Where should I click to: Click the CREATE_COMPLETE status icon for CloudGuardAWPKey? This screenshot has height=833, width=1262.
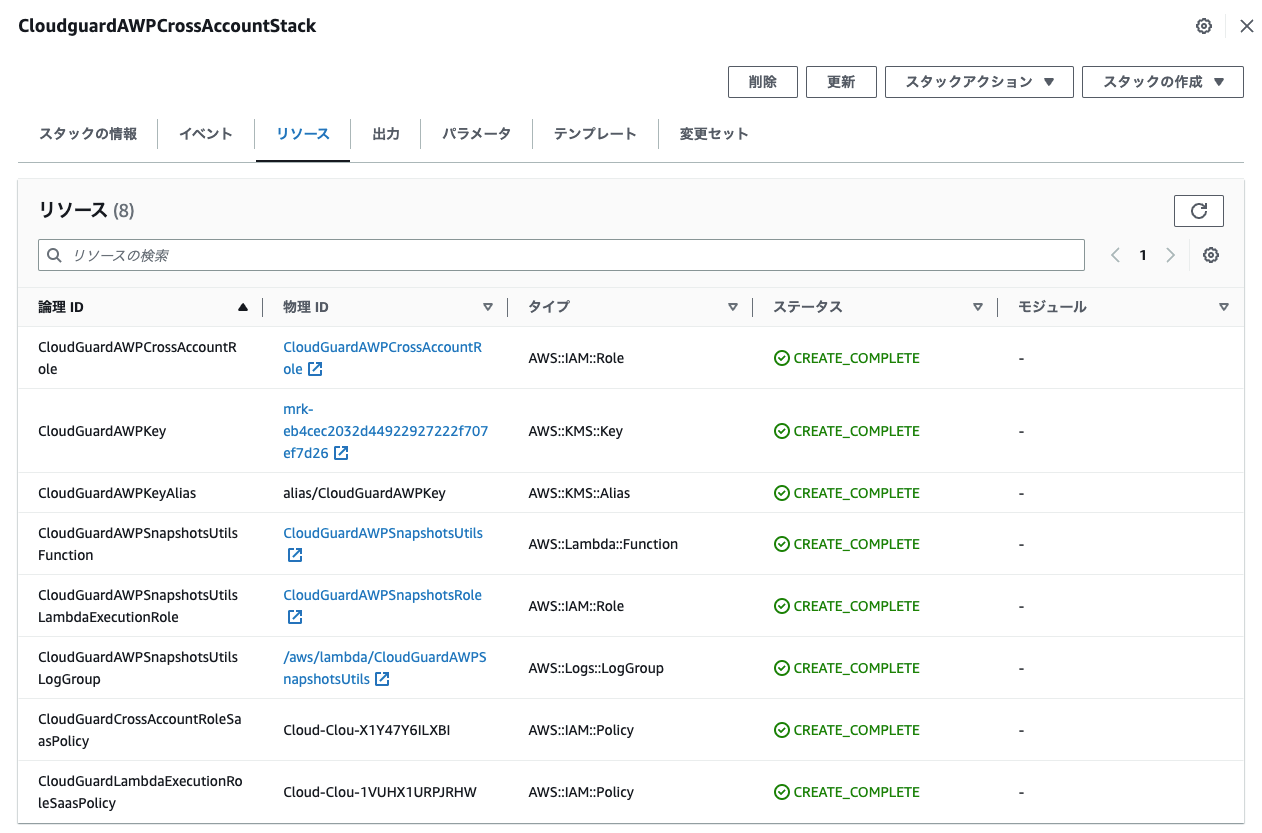781,430
